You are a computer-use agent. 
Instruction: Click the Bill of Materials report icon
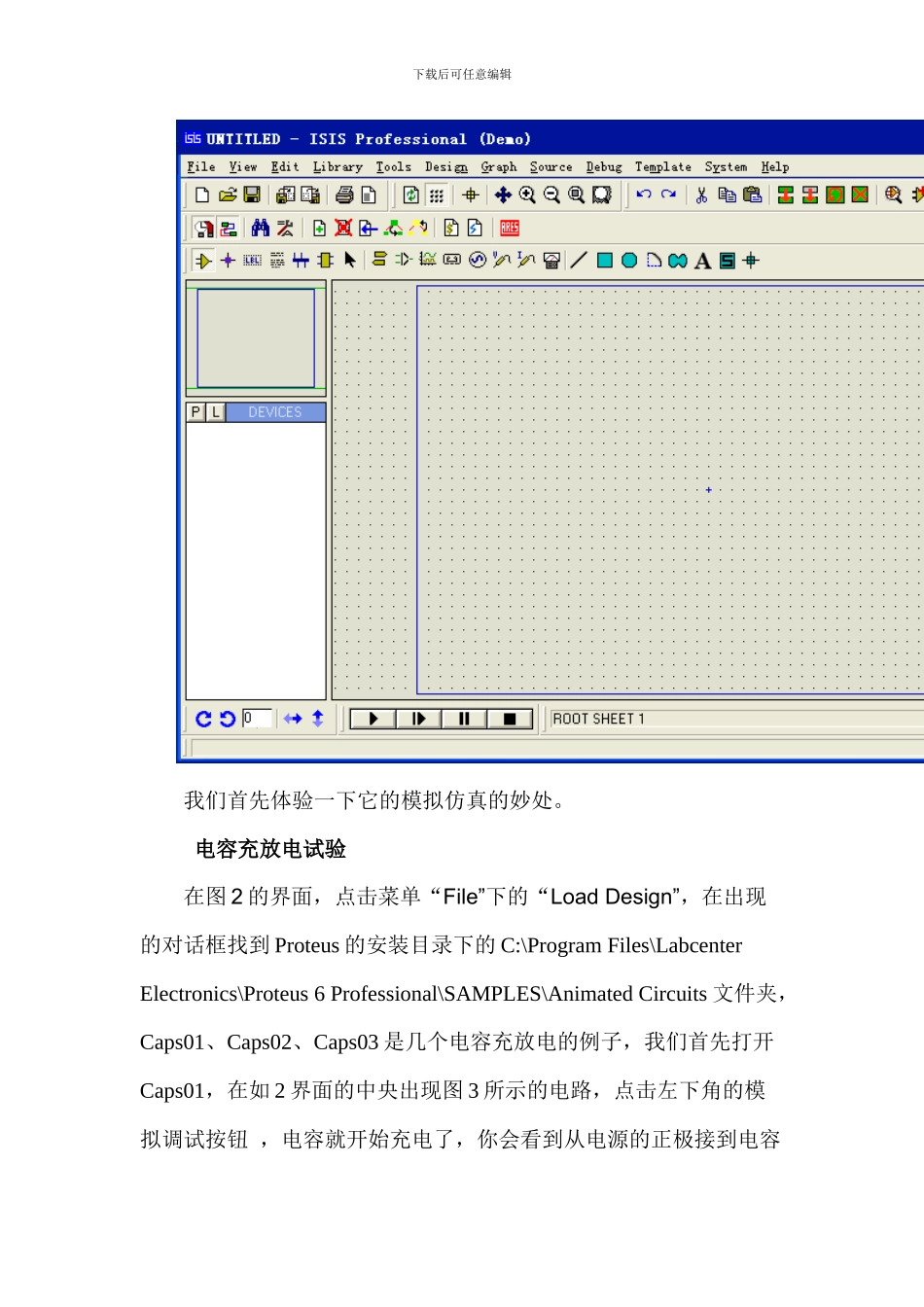point(451,229)
